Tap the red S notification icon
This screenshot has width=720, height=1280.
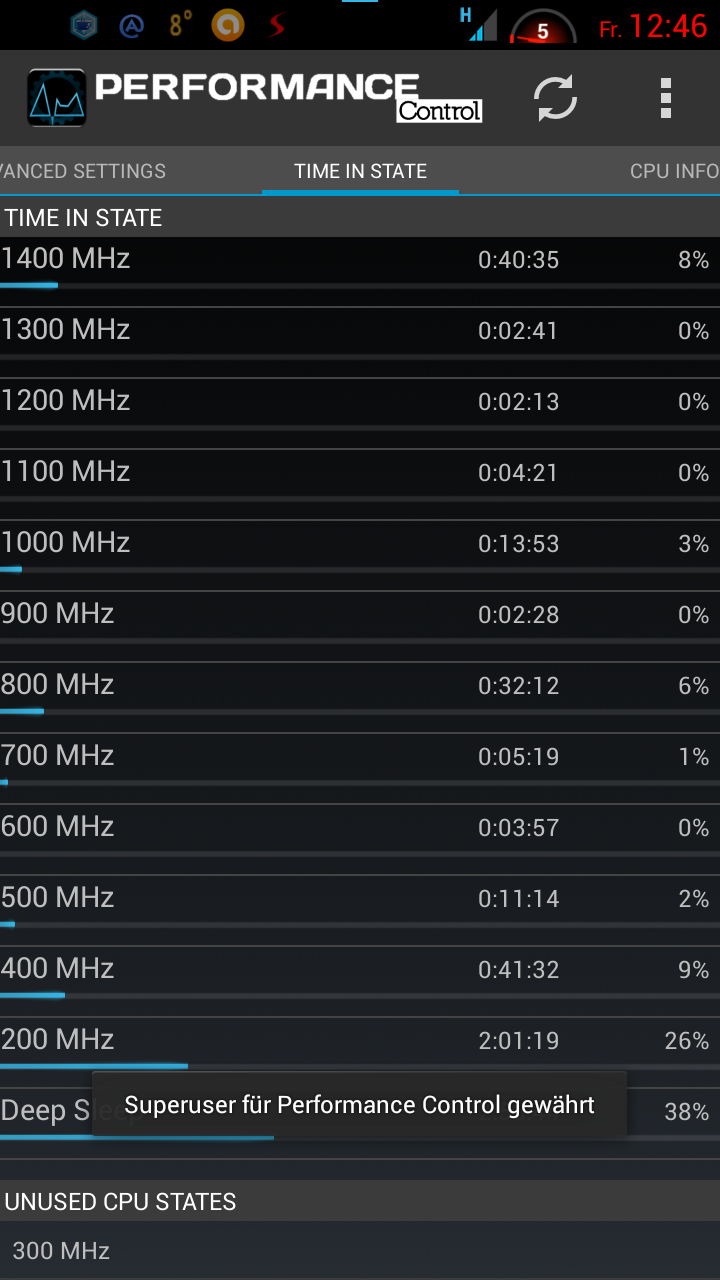[x=277, y=26]
